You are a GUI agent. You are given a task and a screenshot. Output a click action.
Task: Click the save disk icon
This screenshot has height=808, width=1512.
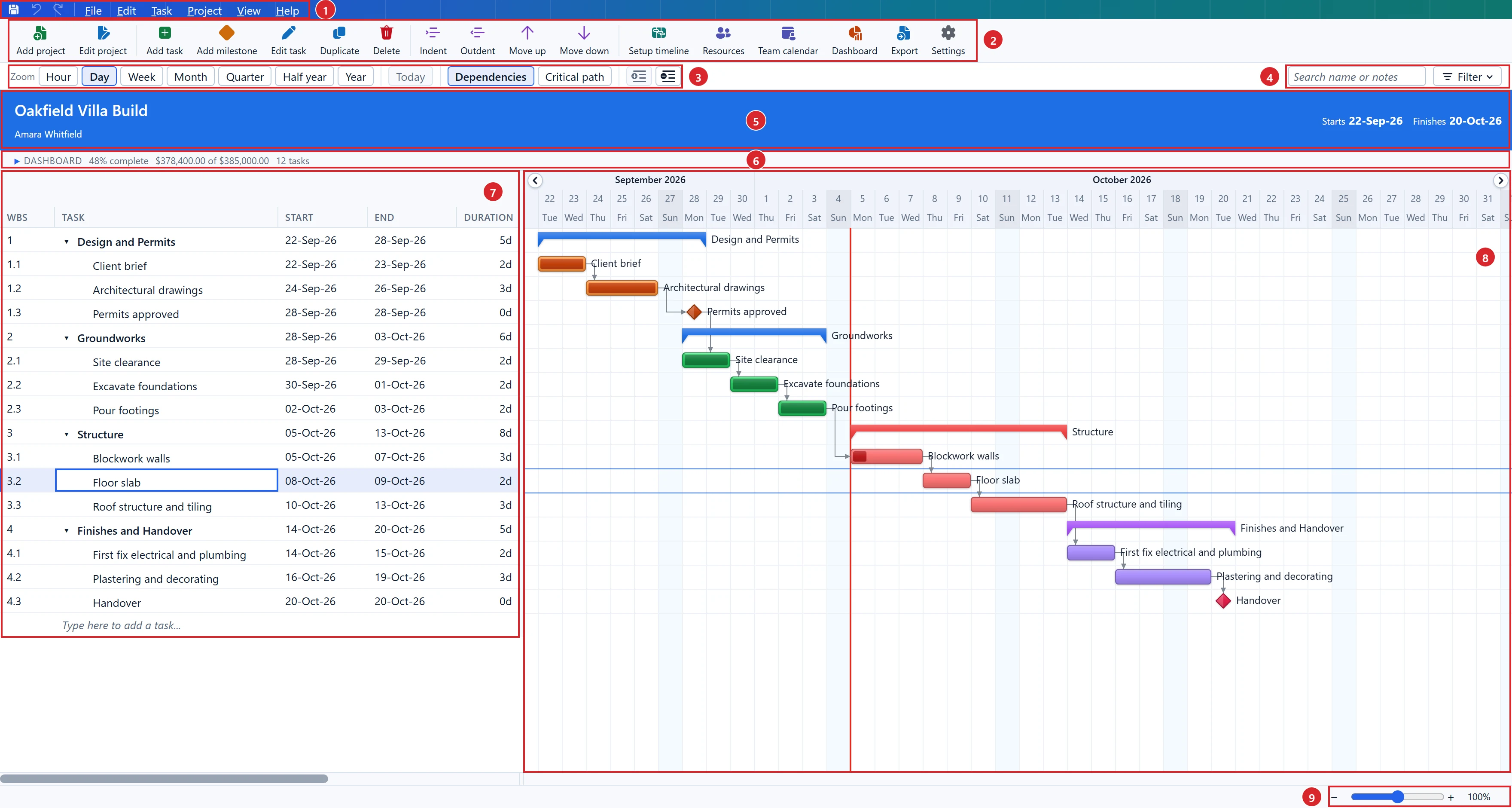[x=13, y=9]
